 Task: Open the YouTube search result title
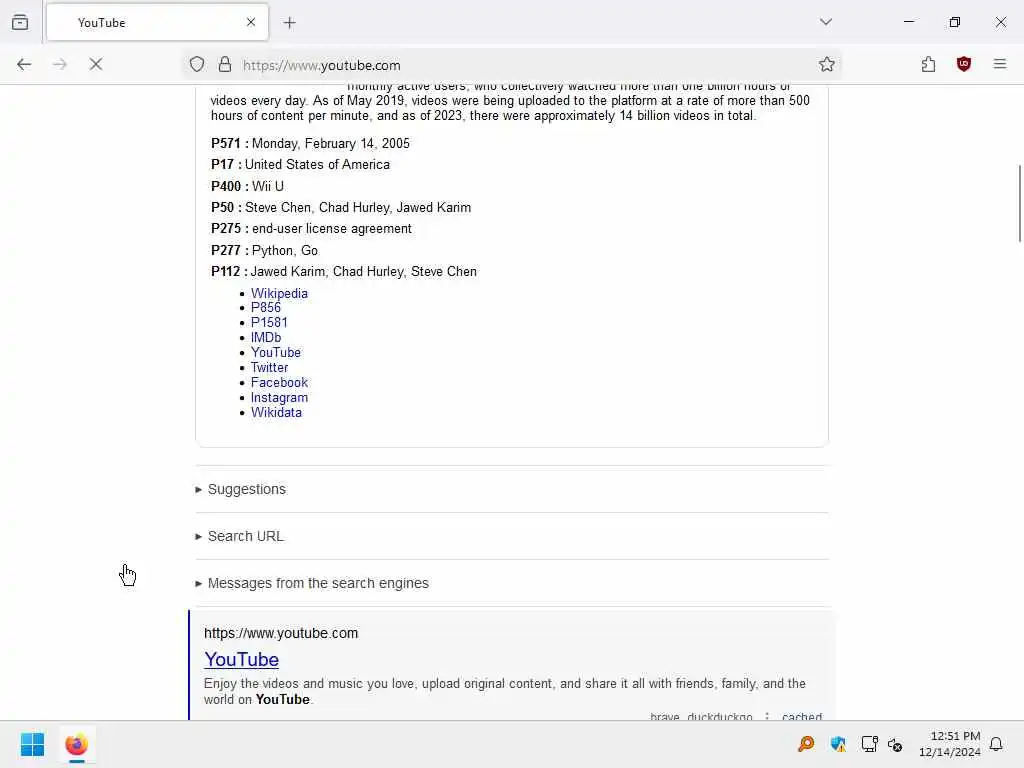pyautogui.click(x=242, y=660)
